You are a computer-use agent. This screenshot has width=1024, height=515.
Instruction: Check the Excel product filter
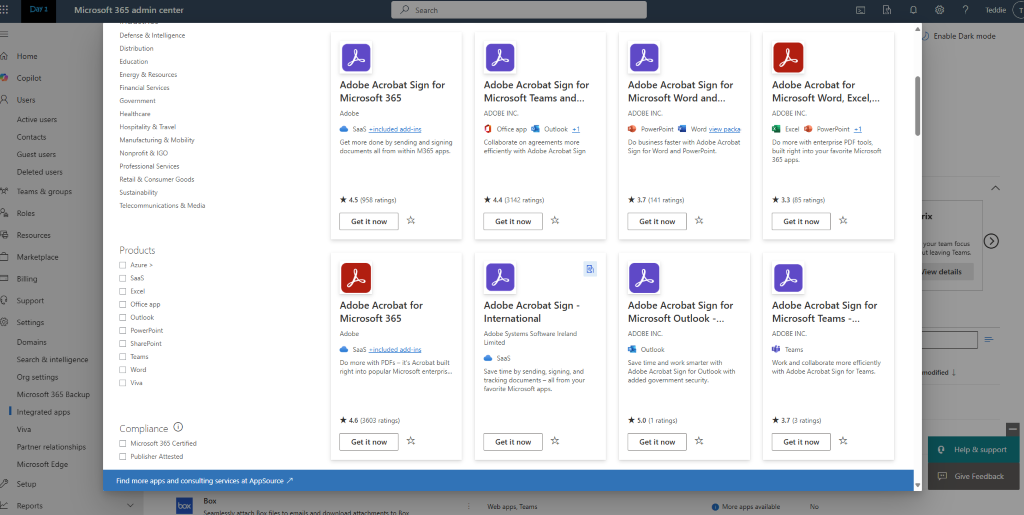123,291
